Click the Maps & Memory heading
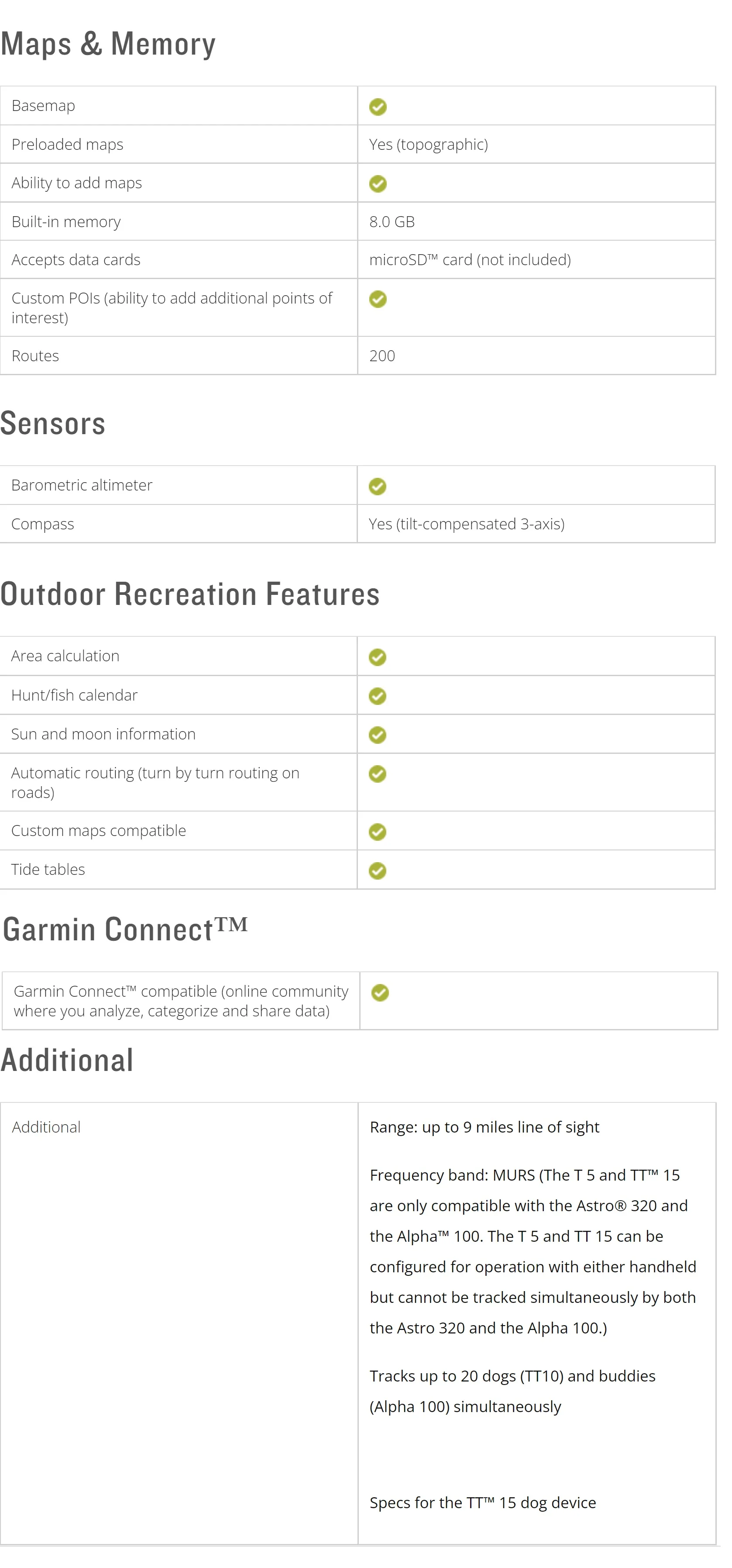Screen dimensions: 732x1568 click(108, 44)
